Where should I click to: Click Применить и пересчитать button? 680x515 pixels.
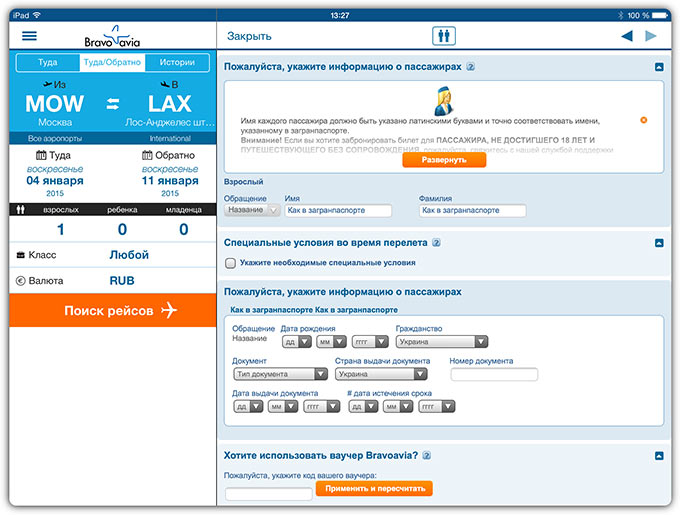(x=374, y=489)
